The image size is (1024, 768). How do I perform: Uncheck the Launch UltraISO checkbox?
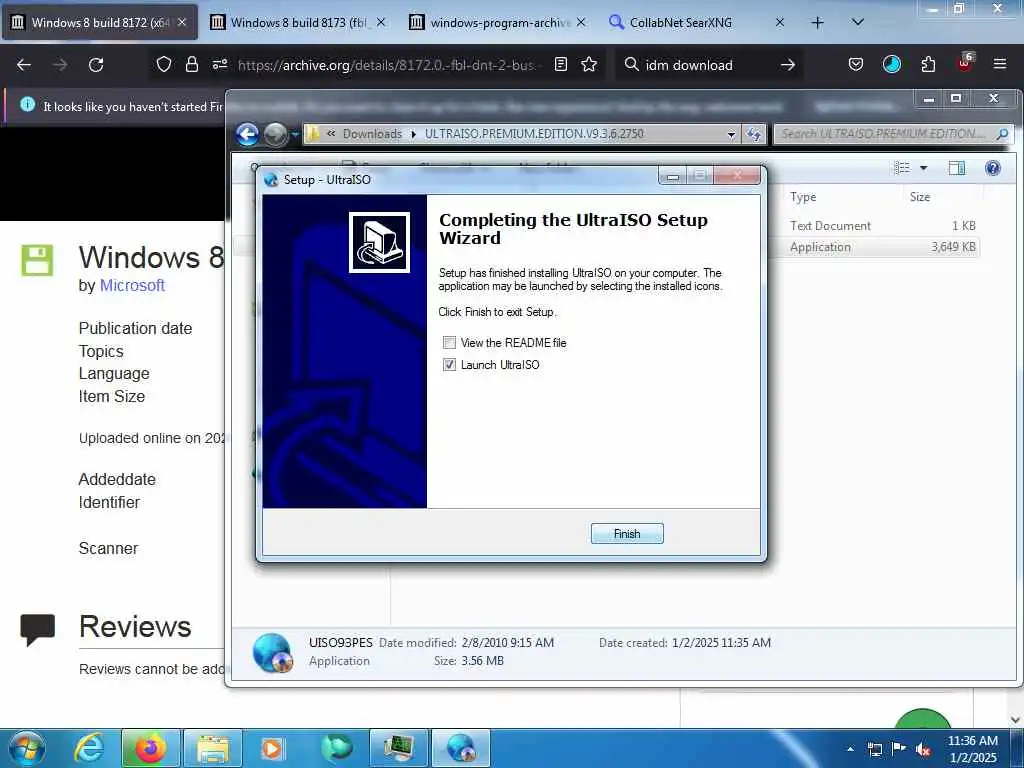coord(449,364)
